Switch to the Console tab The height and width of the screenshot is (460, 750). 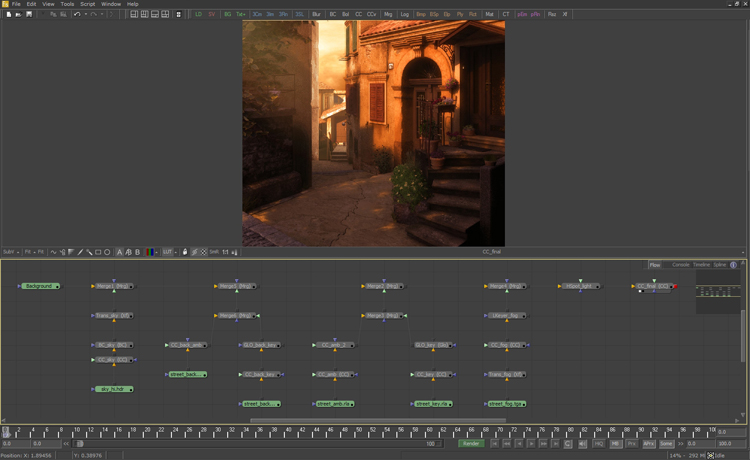(681, 265)
